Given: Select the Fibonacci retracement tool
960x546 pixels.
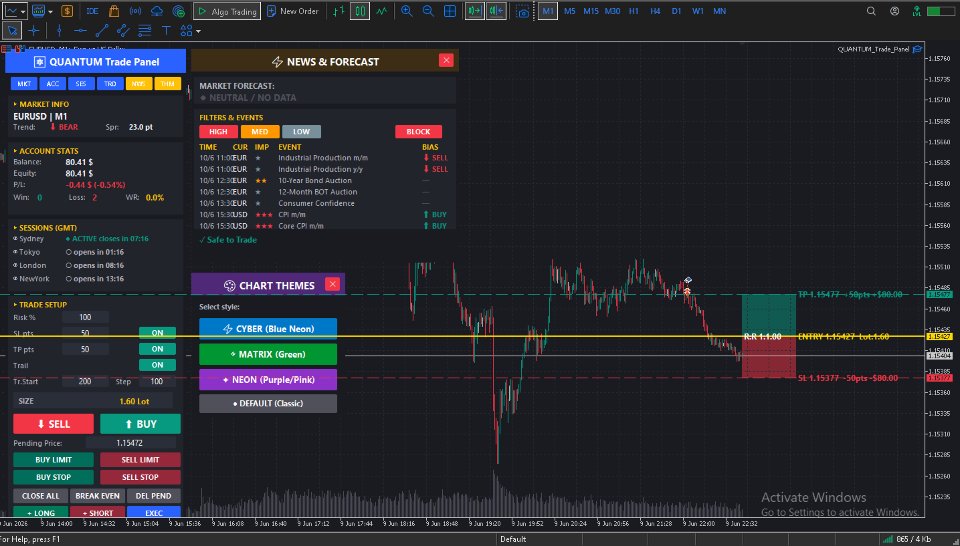Looking at the screenshot, I should pyautogui.click(x=144, y=30).
